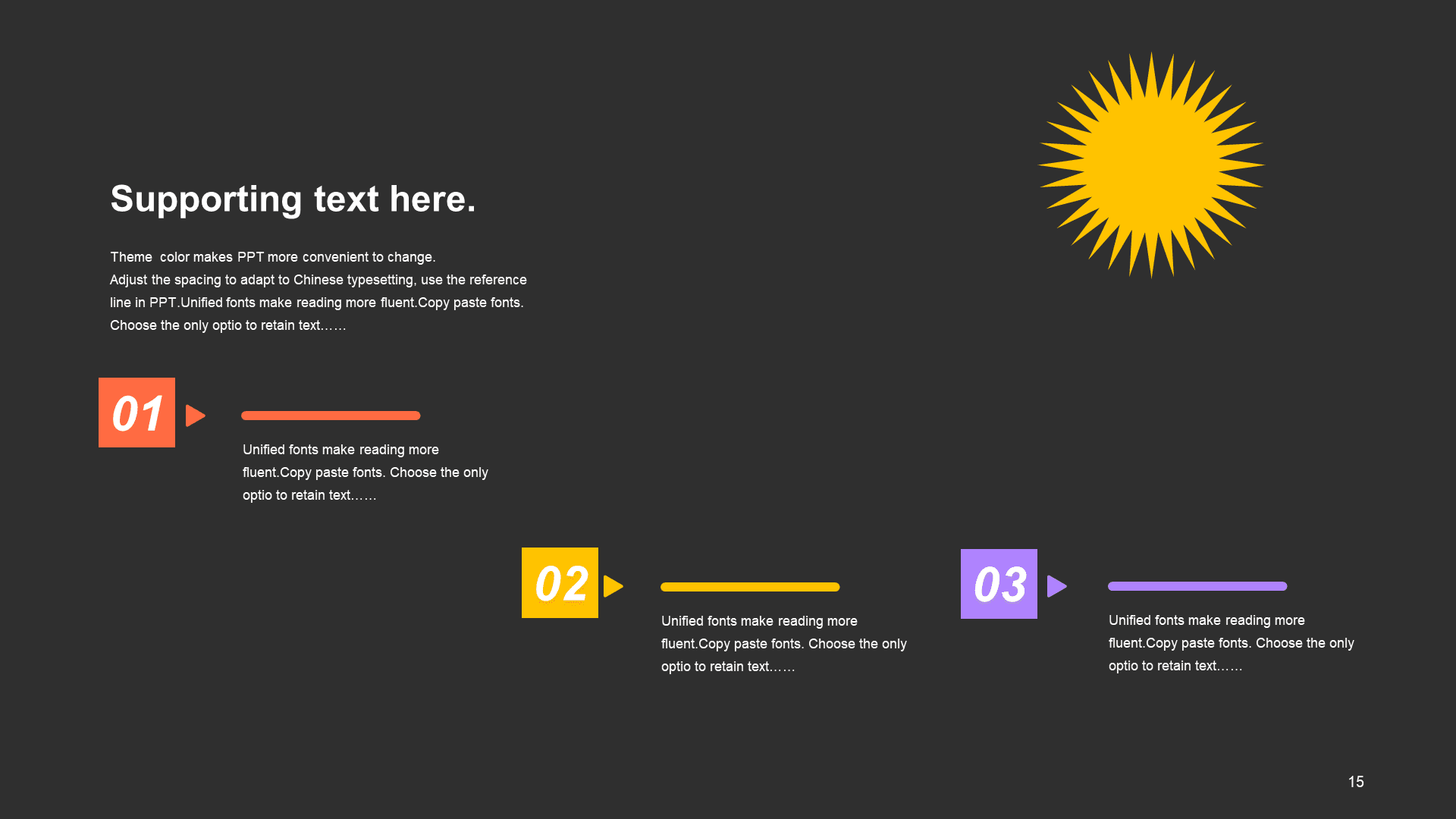The height and width of the screenshot is (819, 1456).
Task: Click the orange triangle arrow beside 01
Action: click(196, 416)
